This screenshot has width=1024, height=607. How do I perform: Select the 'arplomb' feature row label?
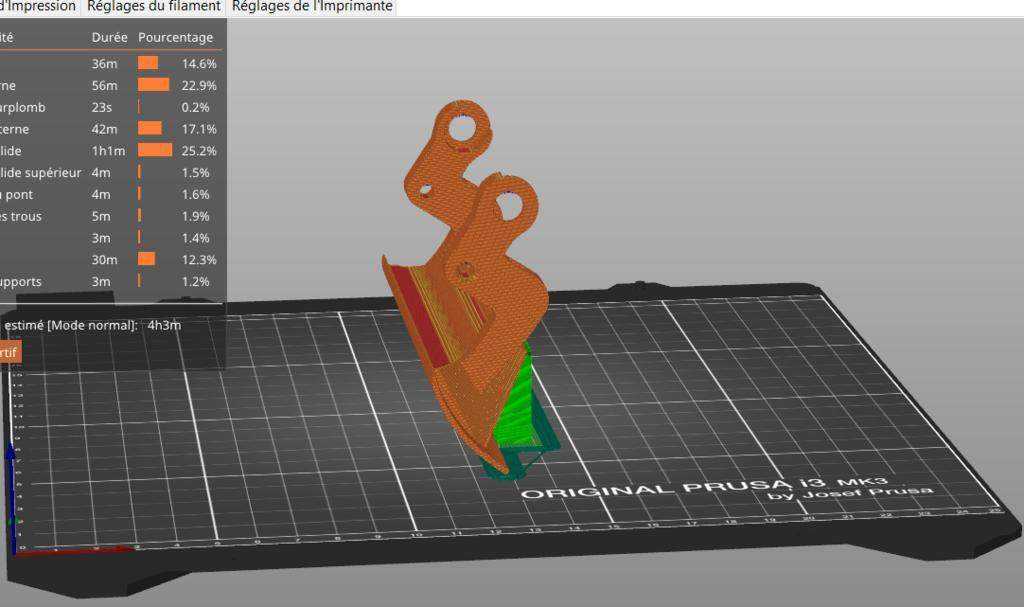[23, 107]
